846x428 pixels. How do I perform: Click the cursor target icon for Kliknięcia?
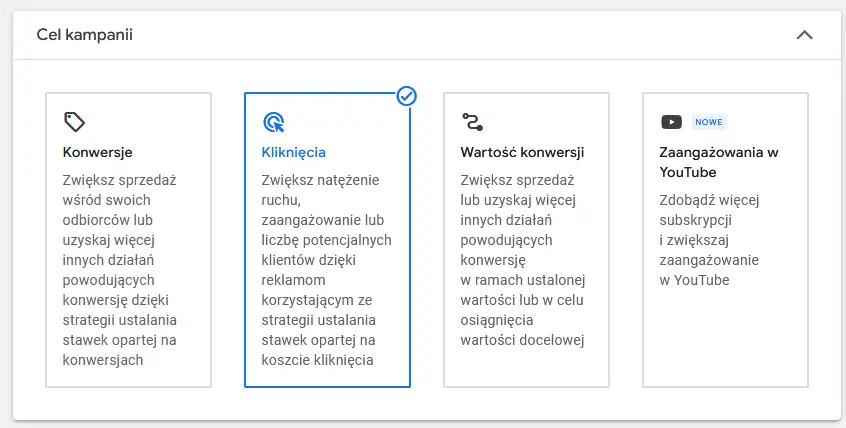tap(274, 122)
